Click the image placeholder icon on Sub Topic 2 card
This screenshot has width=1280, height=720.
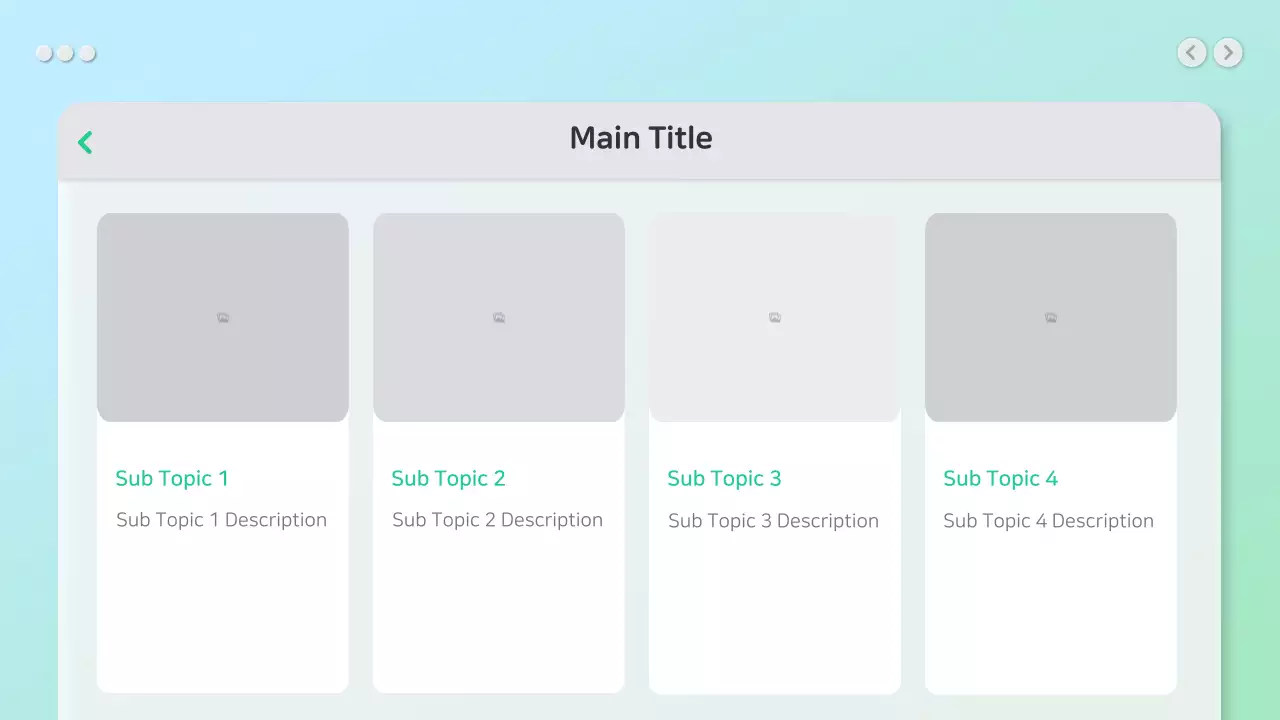tap(498, 317)
